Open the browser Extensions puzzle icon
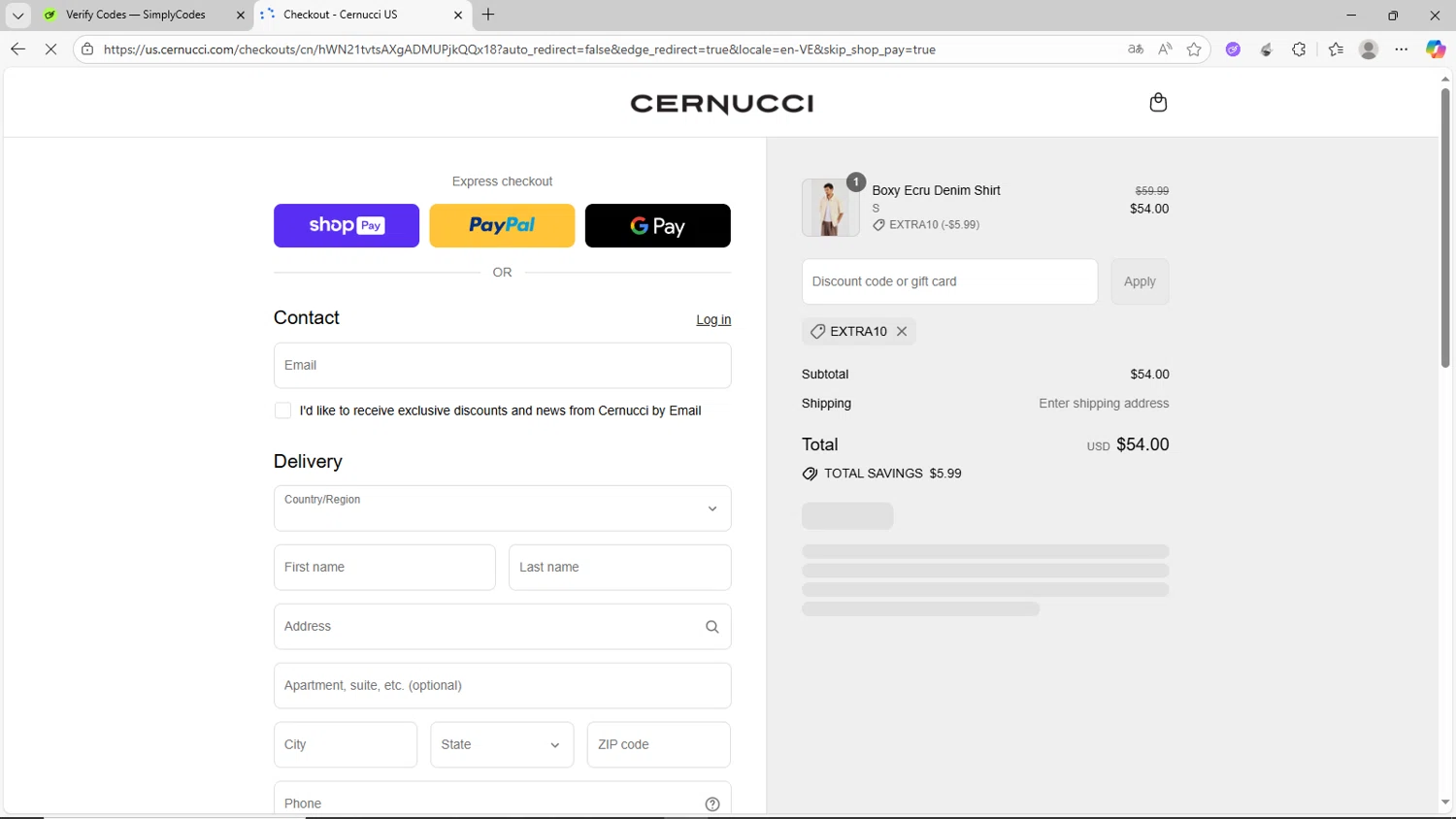 [1299, 49]
